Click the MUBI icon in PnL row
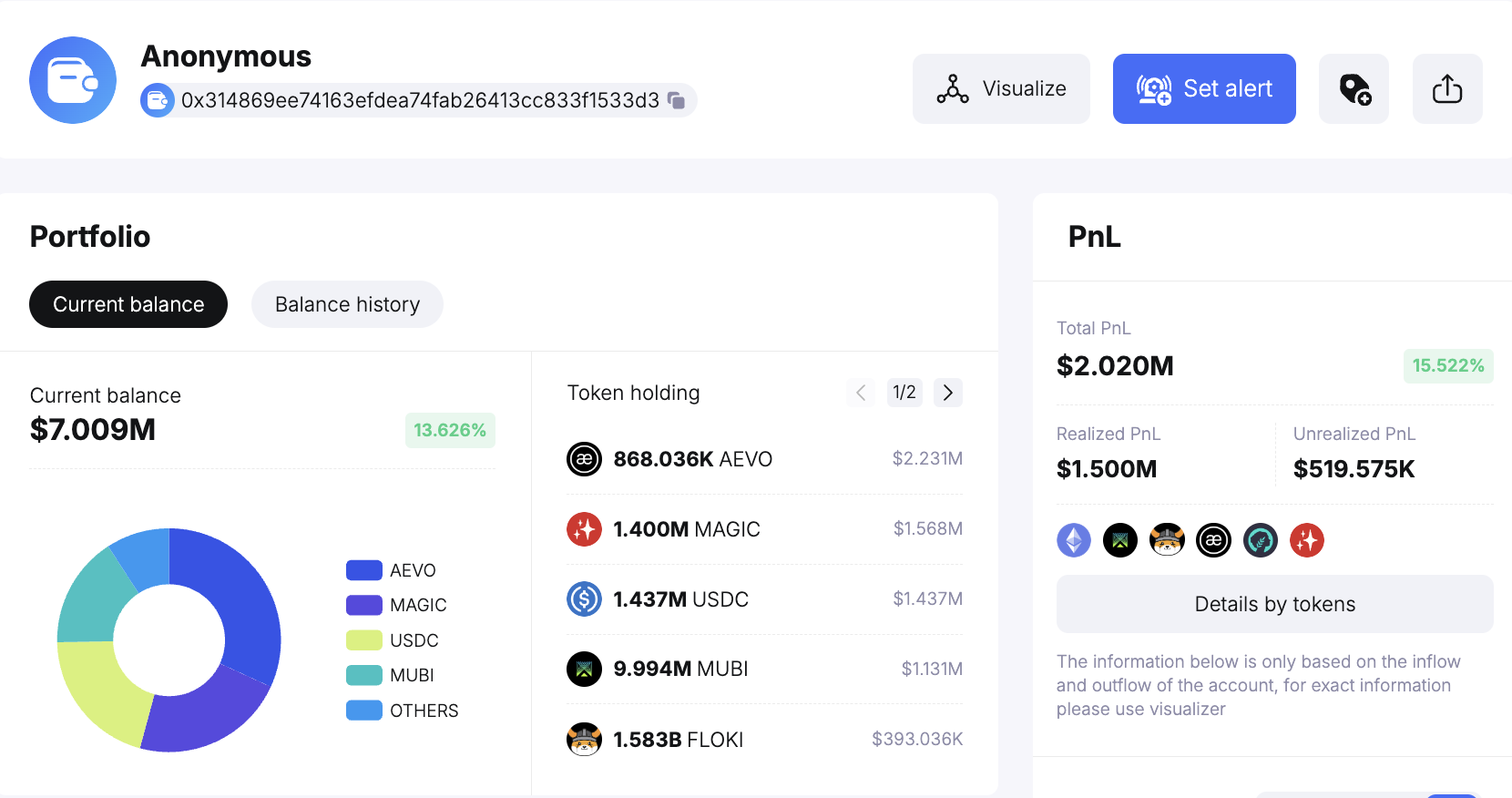Screen dimensions: 1512x798 click(x=1120, y=540)
